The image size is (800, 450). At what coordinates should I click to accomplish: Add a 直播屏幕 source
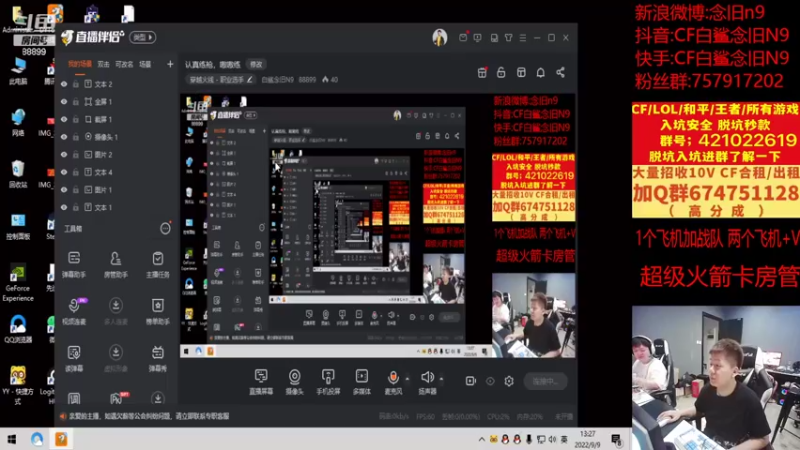click(x=261, y=381)
